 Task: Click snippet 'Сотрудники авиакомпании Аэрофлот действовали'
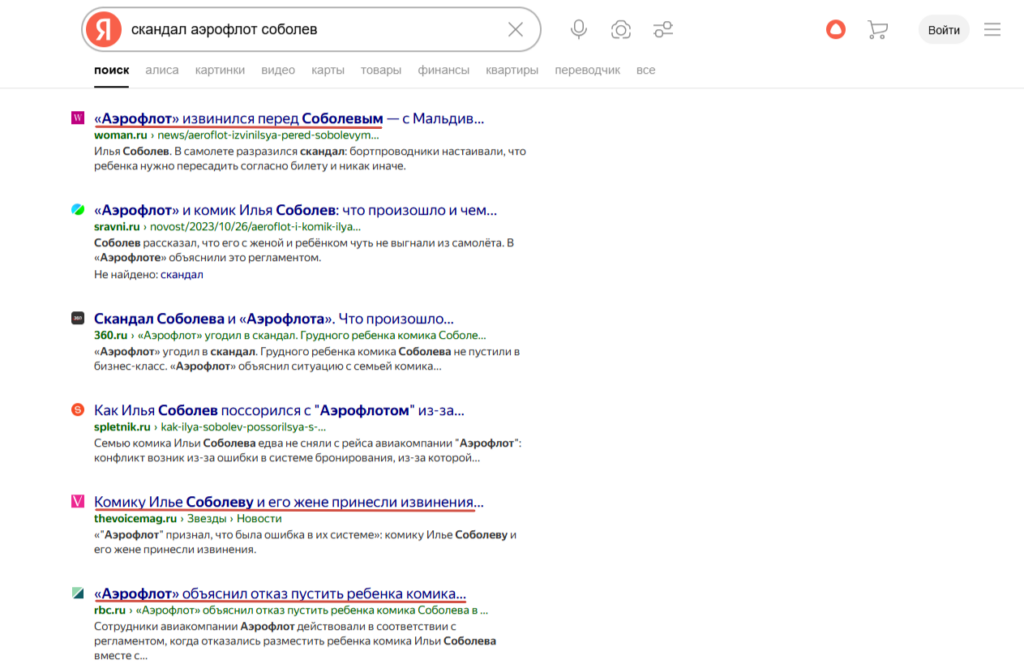click(295, 640)
